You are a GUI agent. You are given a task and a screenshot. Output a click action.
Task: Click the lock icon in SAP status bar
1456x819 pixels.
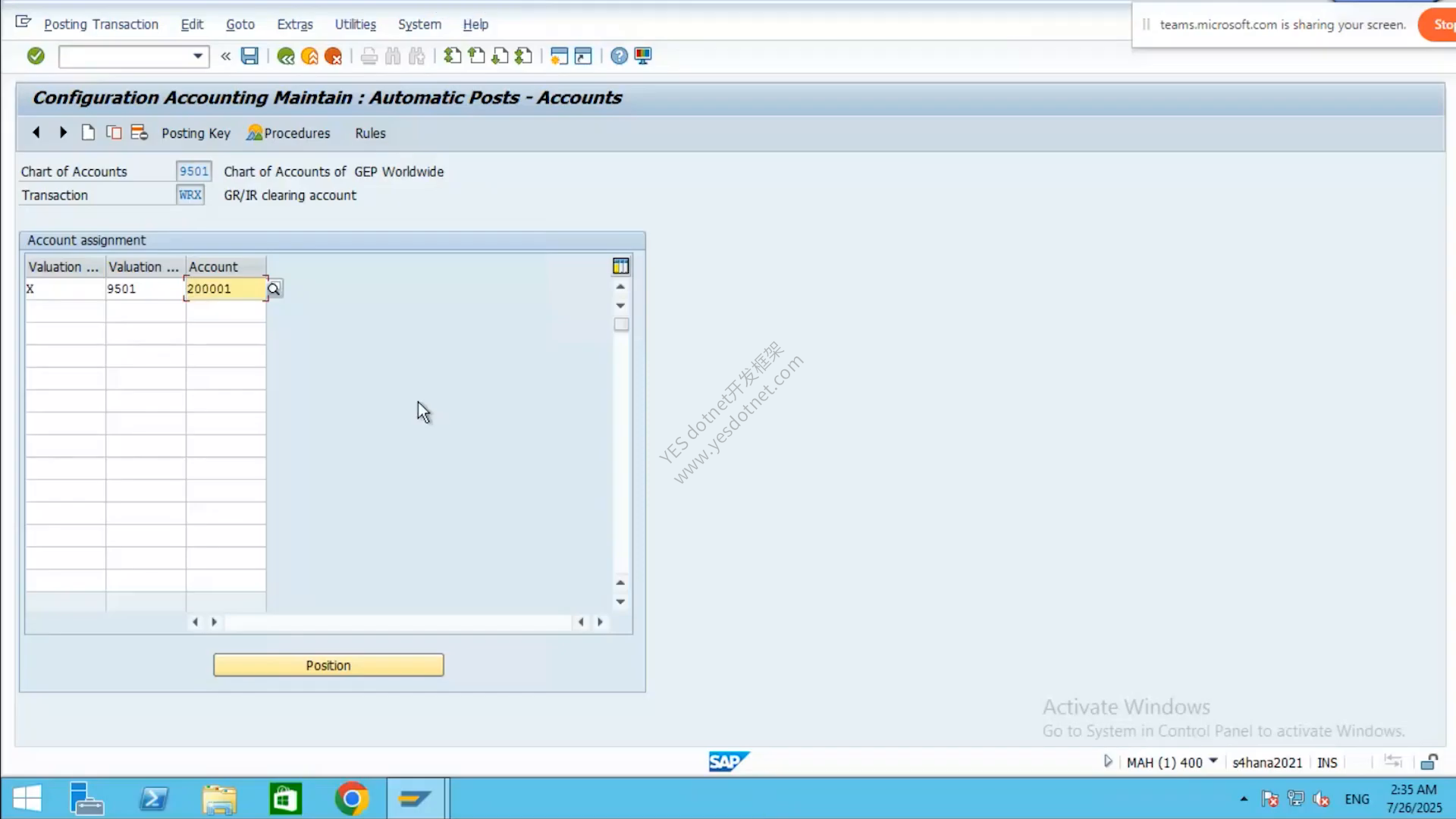pyautogui.click(x=1429, y=762)
